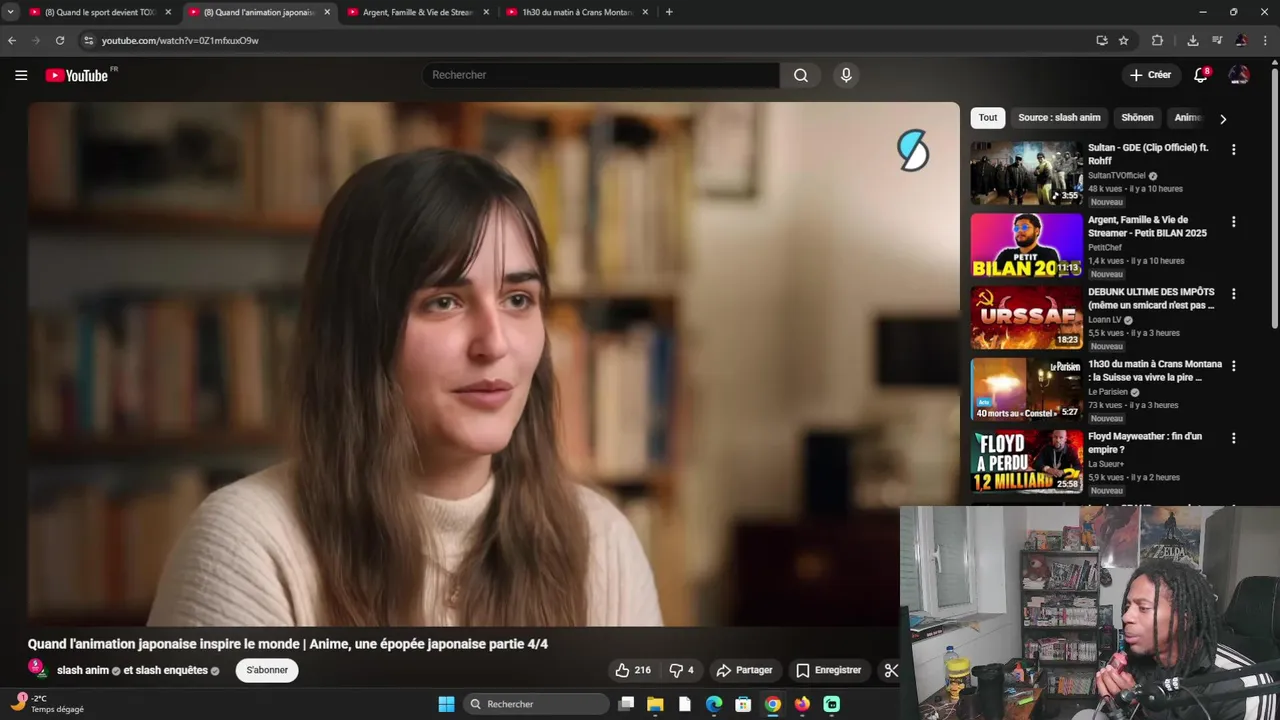Open the Chrome three-dot menu
Viewport: 1280px width, 720px height.
(x=1265, y=40)
